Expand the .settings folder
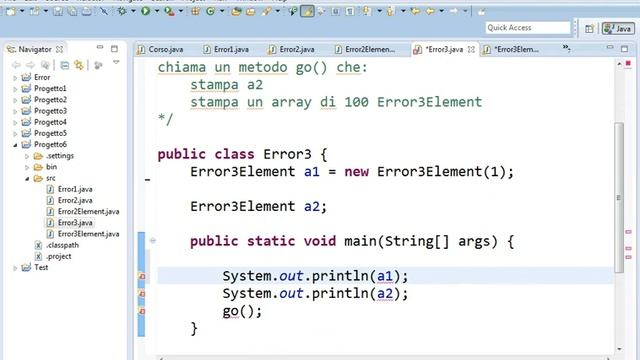This screenshot has height=360, width=640. (x=27, y=156)
